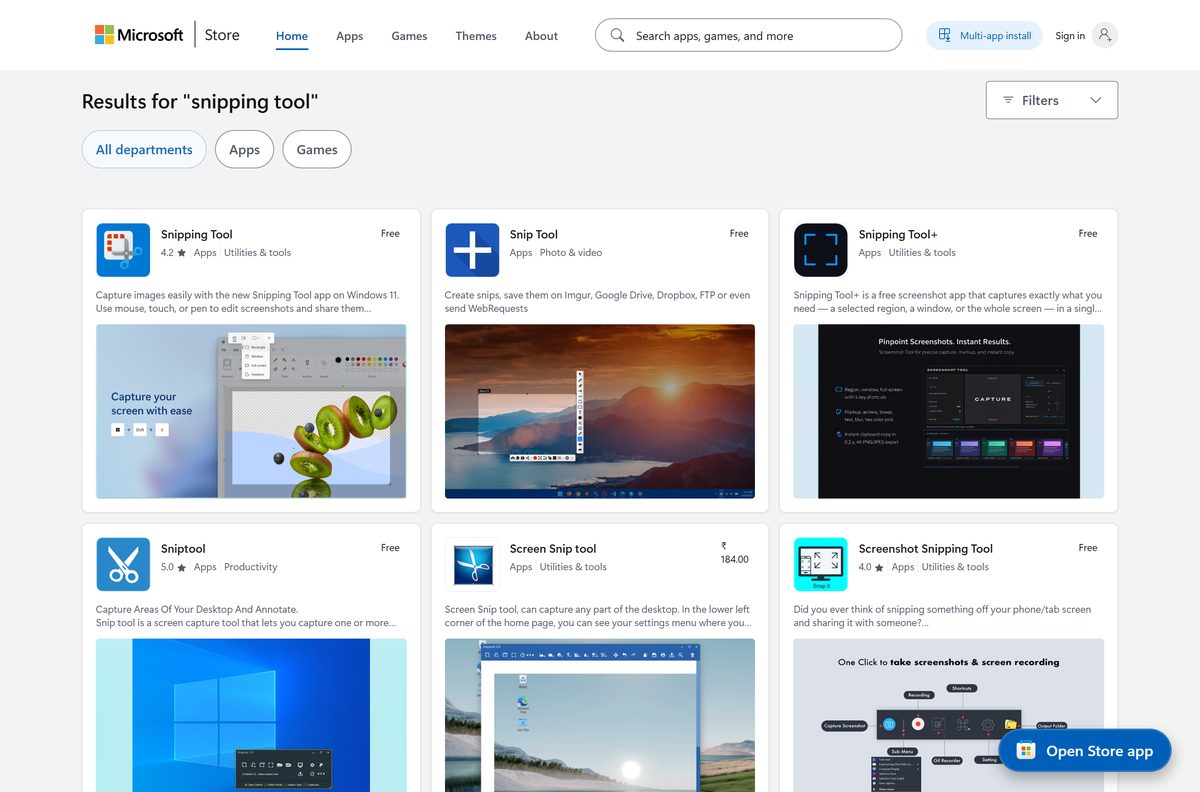Open the Themes navigation tab
Image resolution: width=1200 pixels, height=792 pixels.
476,36
